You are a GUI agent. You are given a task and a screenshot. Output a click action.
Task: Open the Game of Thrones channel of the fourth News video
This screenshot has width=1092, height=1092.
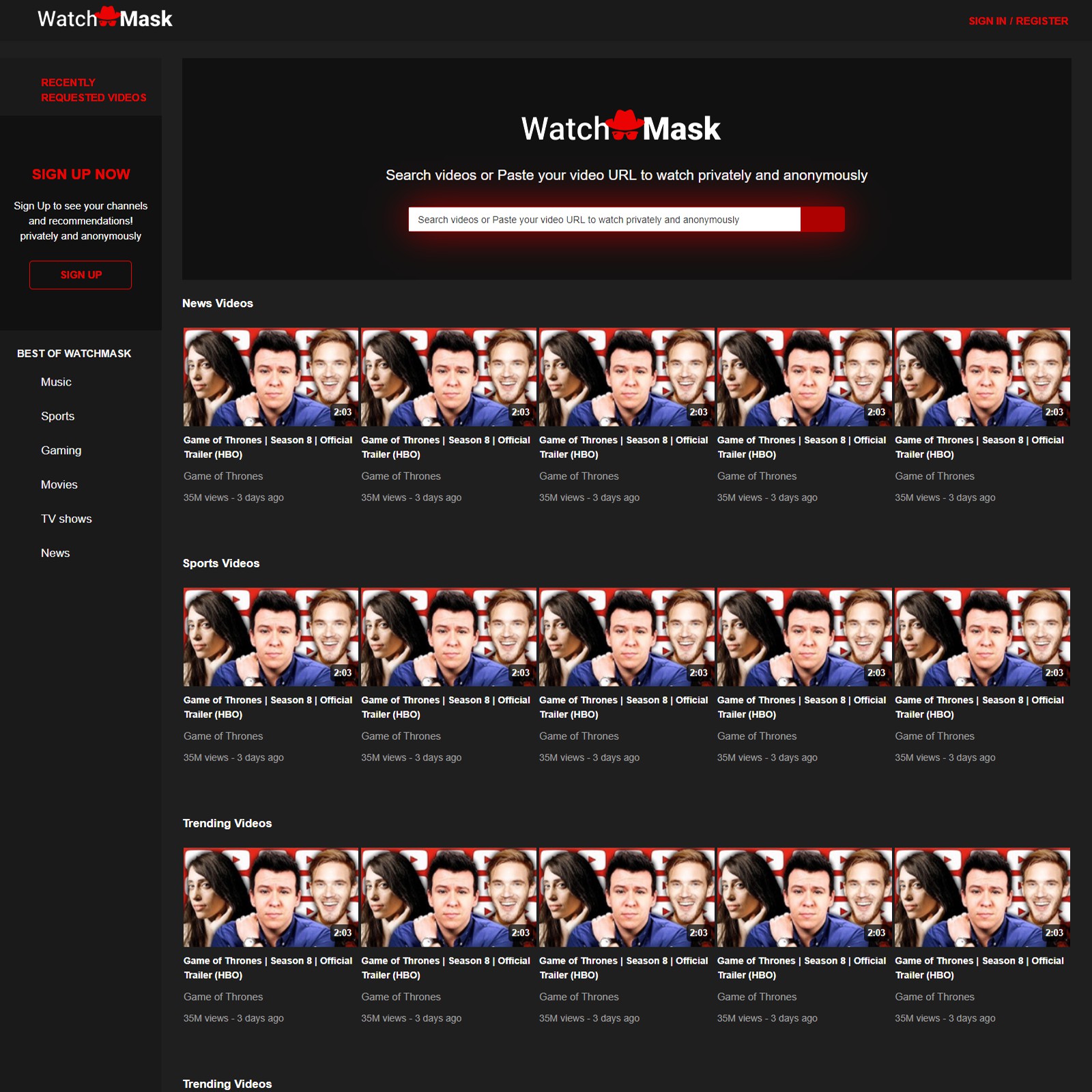point(757,476)
